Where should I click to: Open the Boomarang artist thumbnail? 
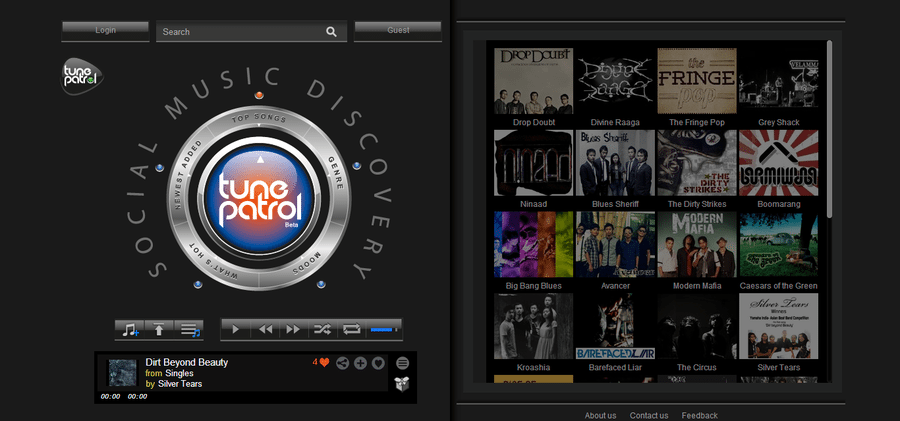(x=778, y=163)
